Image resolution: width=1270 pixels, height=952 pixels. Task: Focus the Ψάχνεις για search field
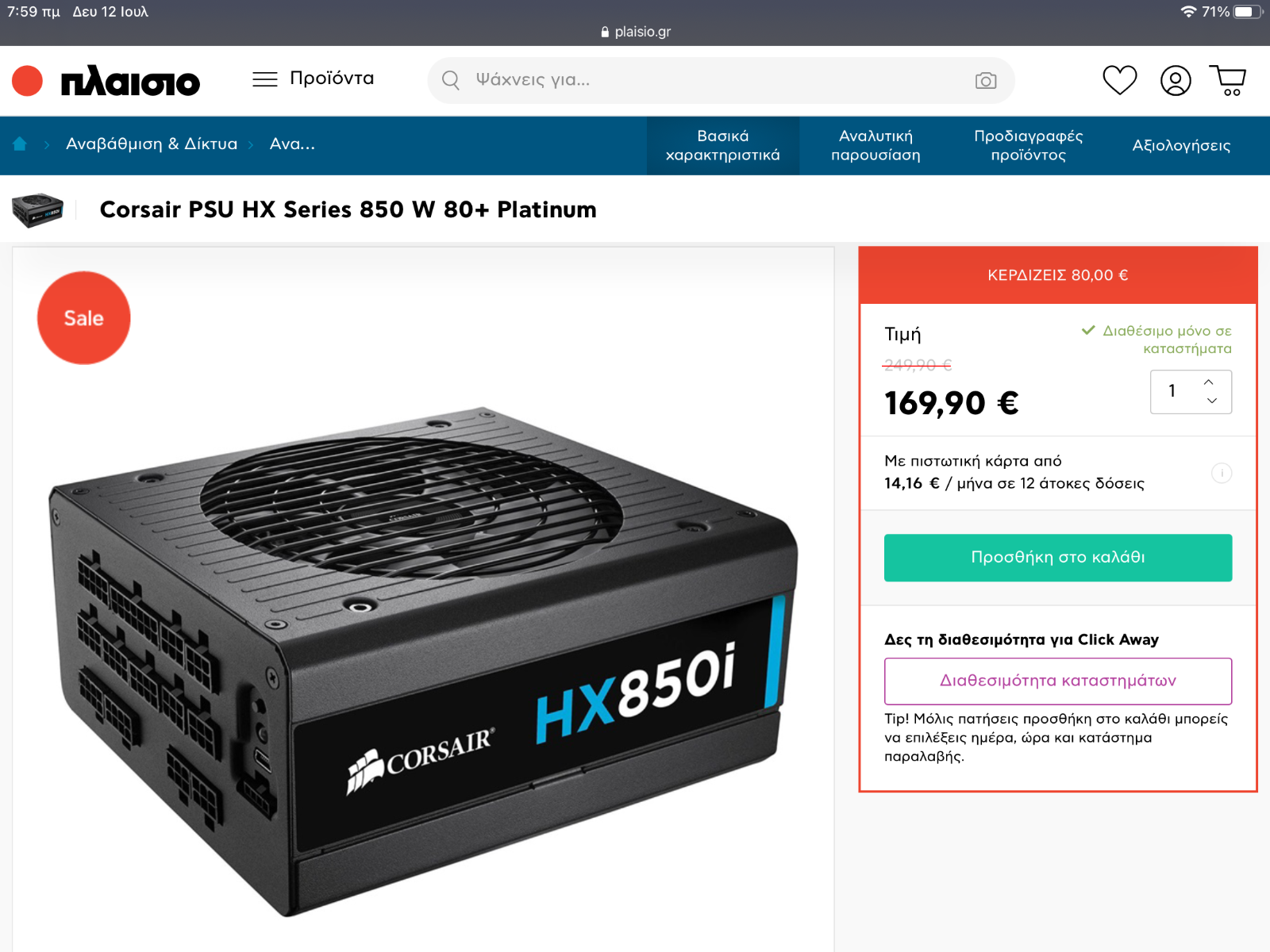[x=721, y=80]
